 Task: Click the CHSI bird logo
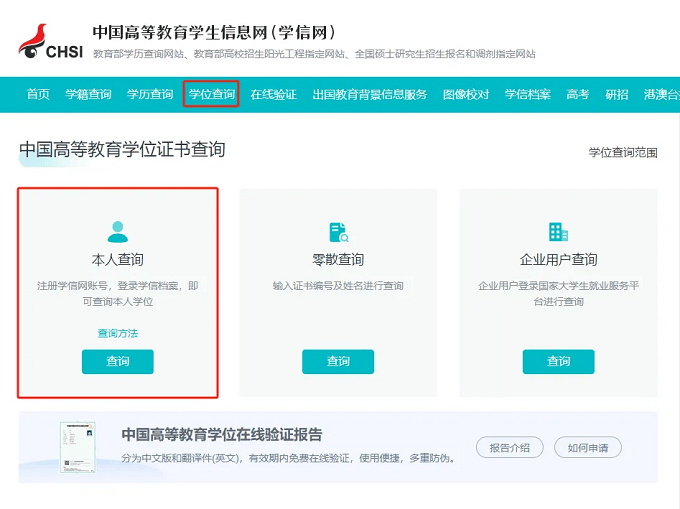click(x=50, y=41)
